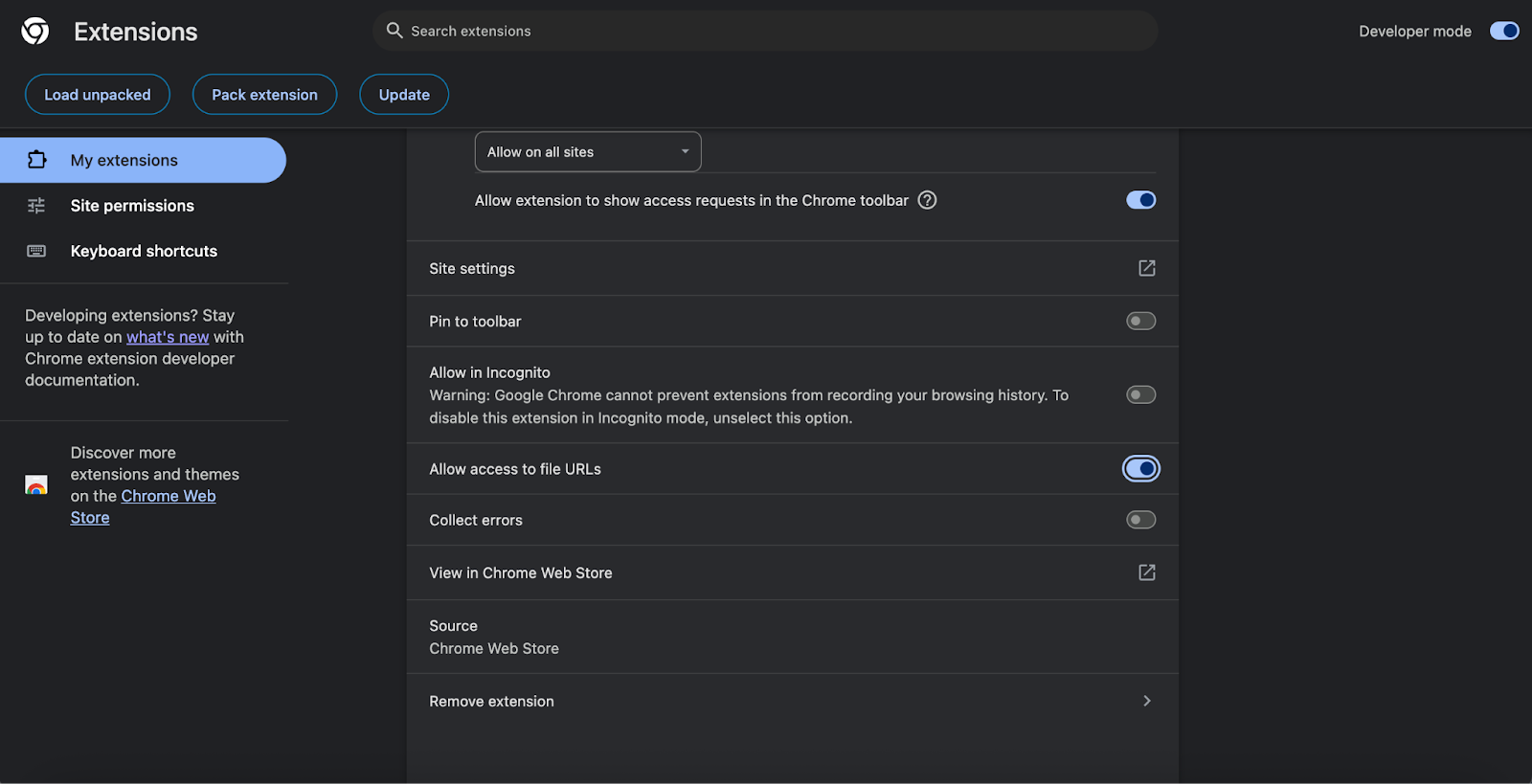1532x784 pixels.
Task: Click the Keyboard shortcuts keyboard icon
Action: point(36,251)
